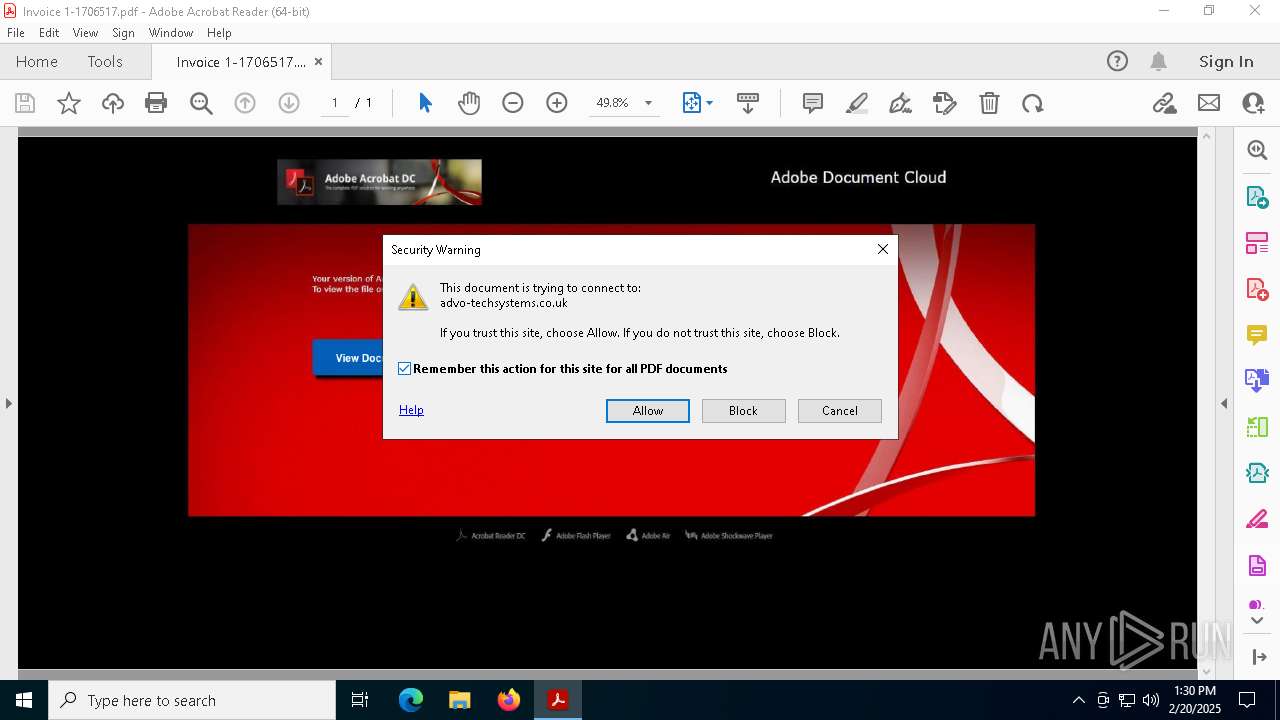Print the document
Image resolution: width=1280 pixels, height=720 pixels.
156,103
